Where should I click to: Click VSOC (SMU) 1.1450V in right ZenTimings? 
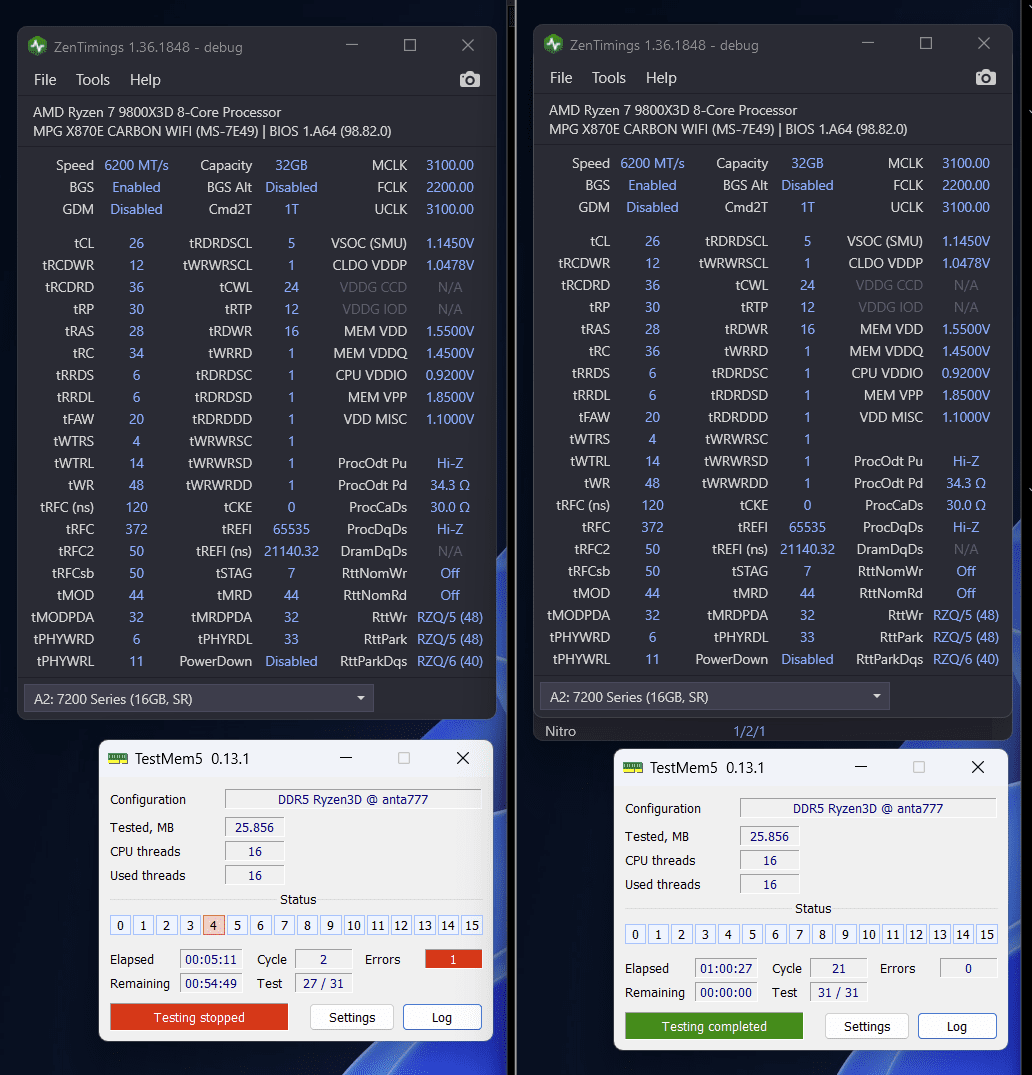[x=965, y=241]
